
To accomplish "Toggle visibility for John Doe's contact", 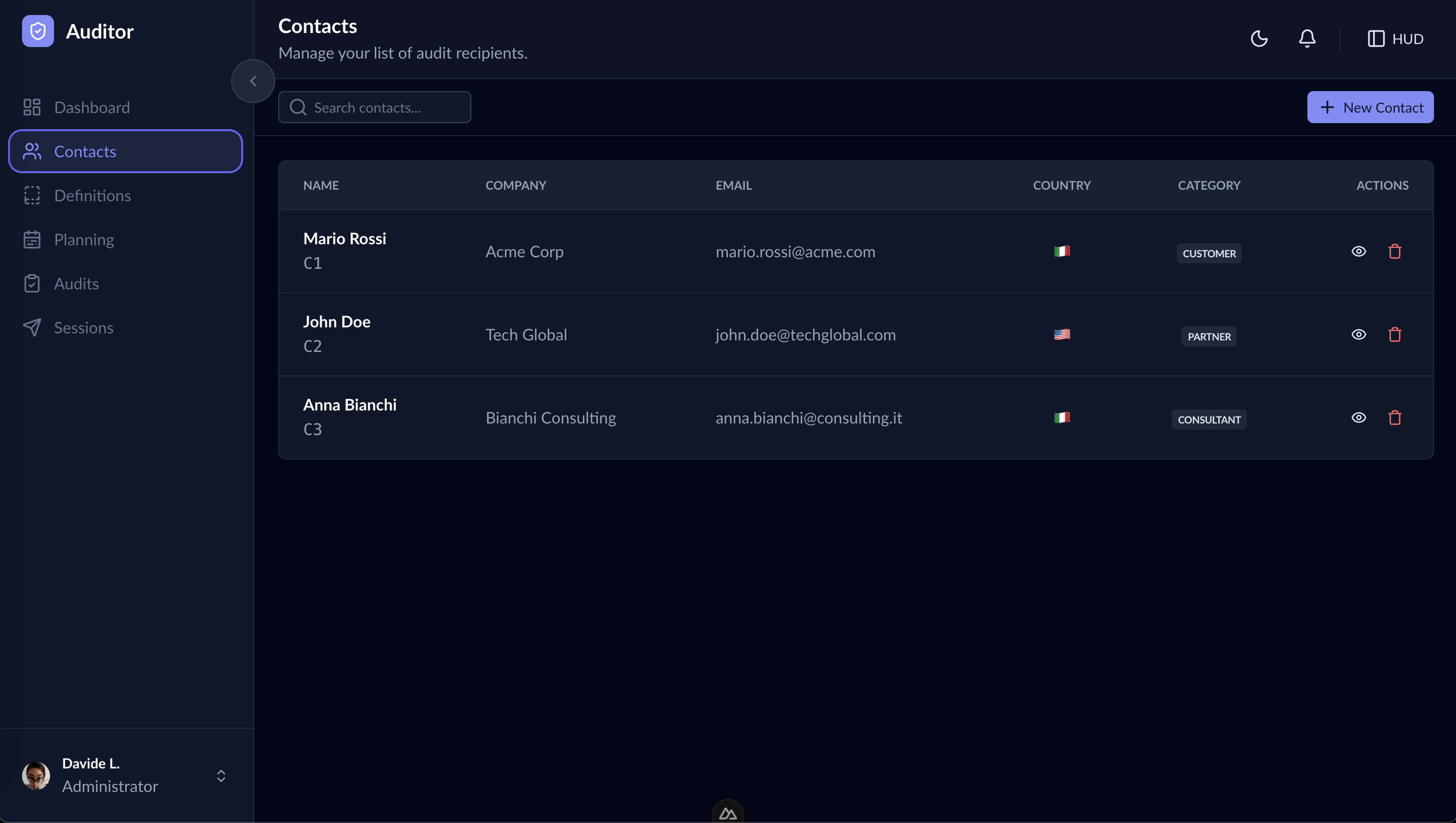I will click(1359, 334).
